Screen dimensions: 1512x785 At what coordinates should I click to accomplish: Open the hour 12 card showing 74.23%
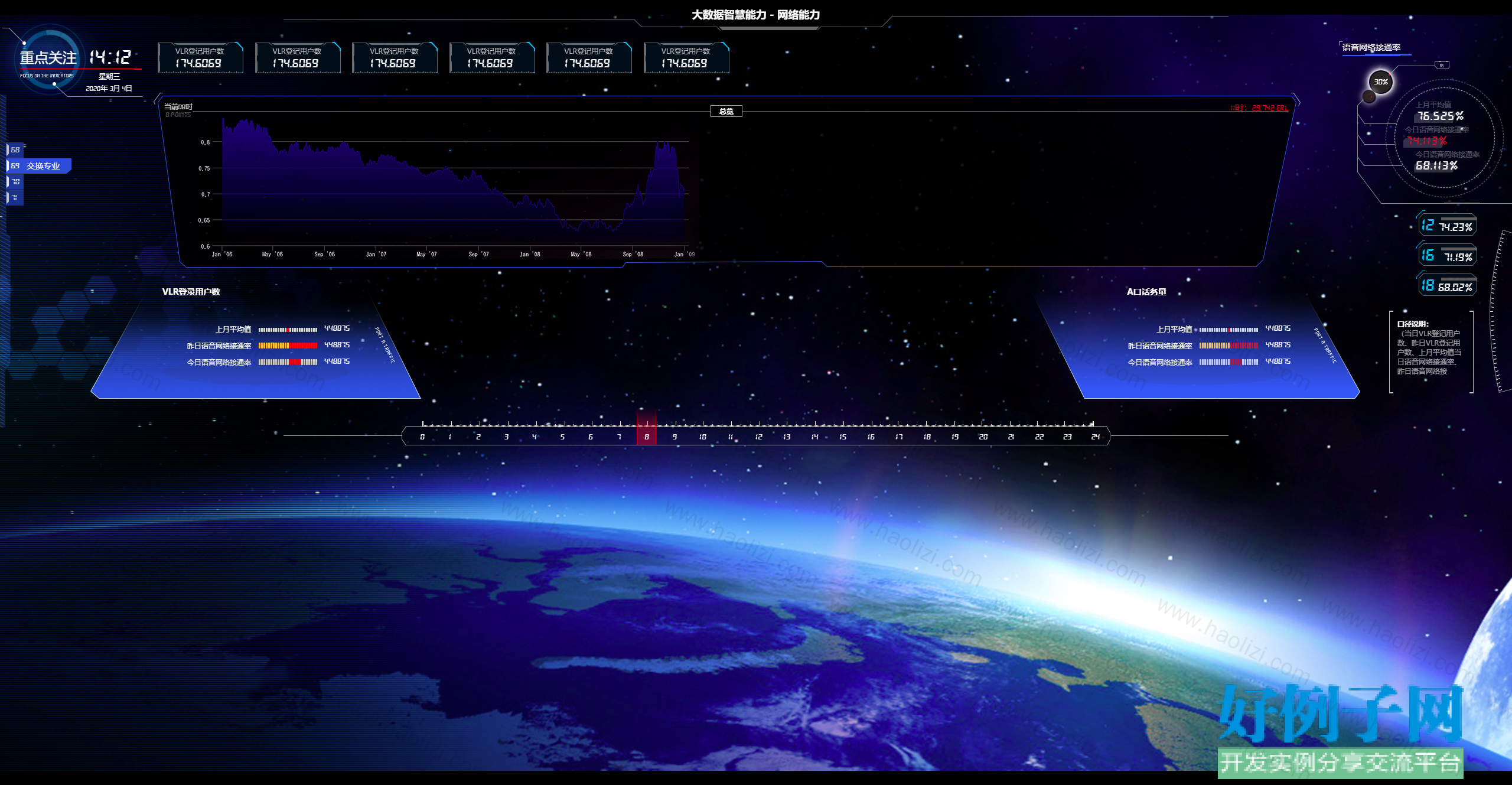point(1447,225)
